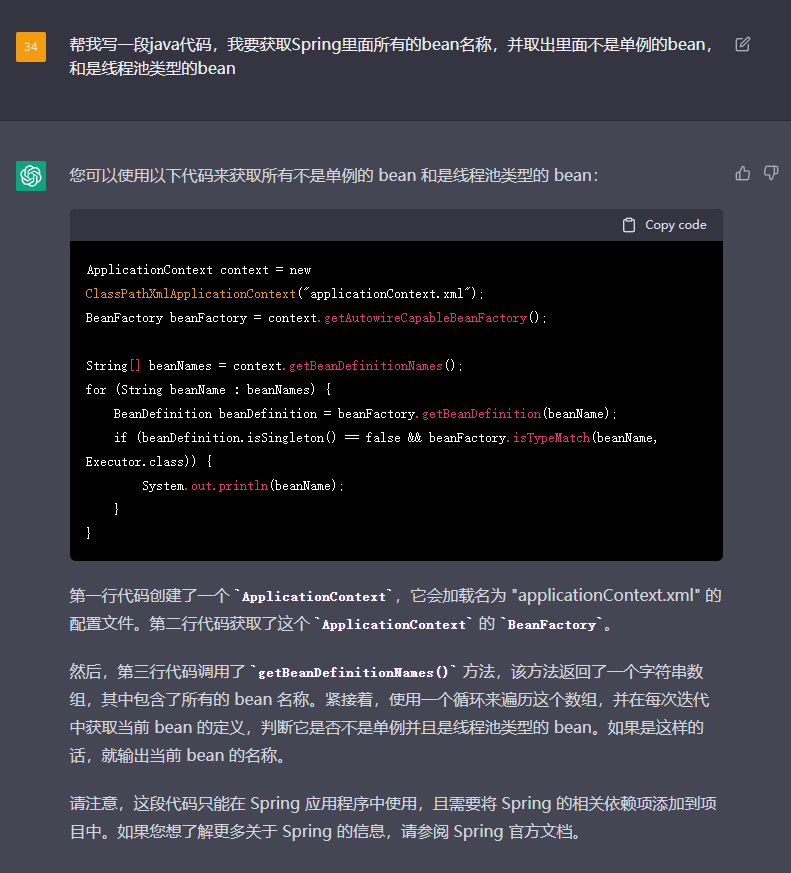
Task: Click the isTypeMatch method in code
Action: [x=548, y=438]
